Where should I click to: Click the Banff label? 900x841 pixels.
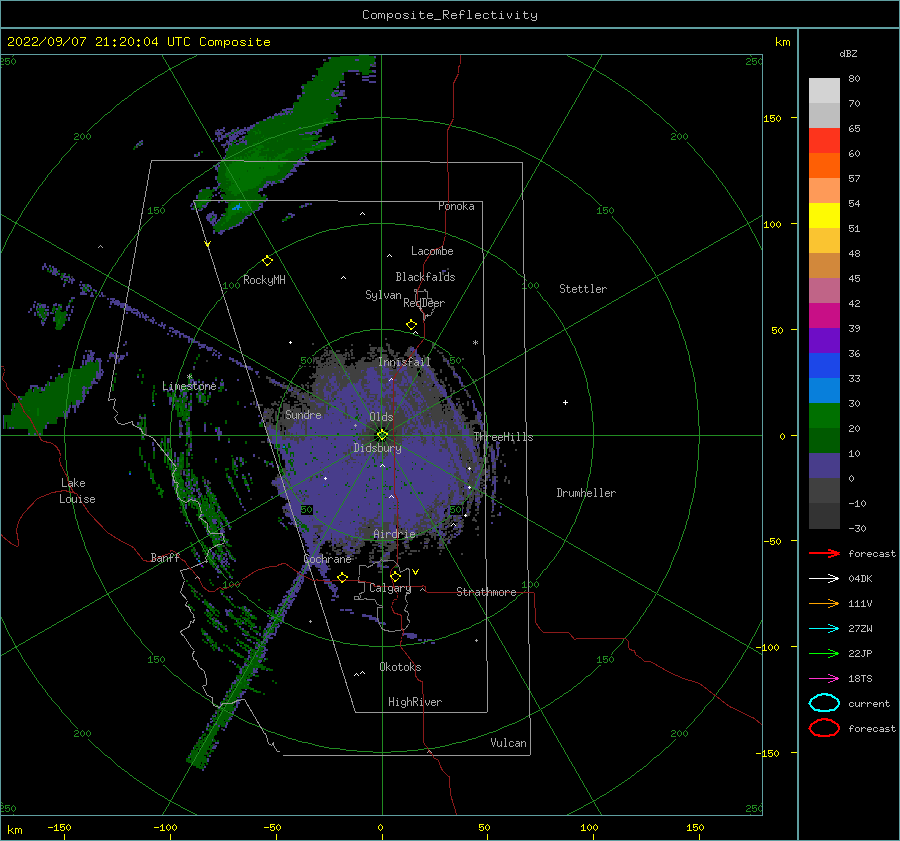(165, 557)
